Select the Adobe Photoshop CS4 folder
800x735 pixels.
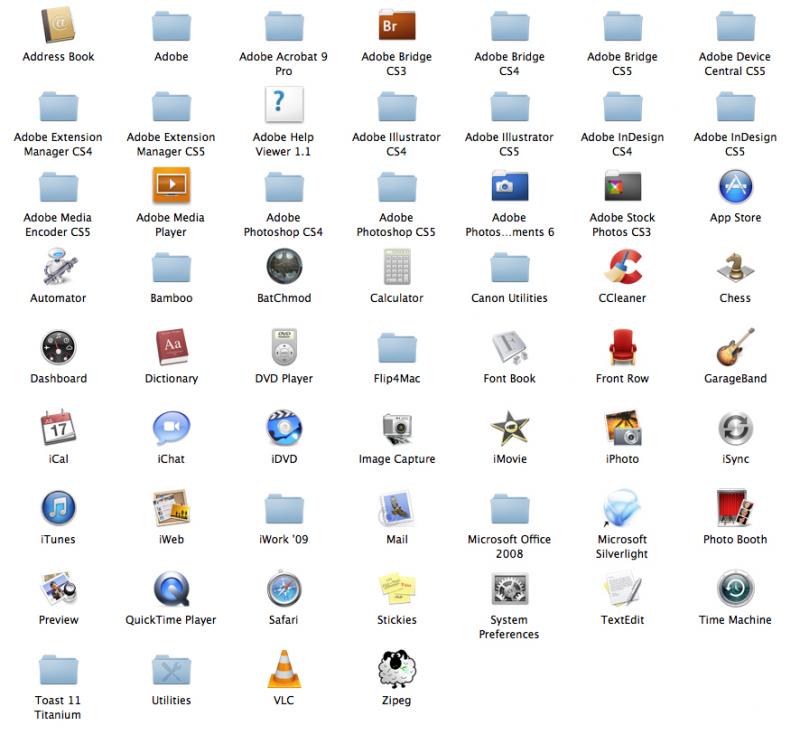click(284, 187)
